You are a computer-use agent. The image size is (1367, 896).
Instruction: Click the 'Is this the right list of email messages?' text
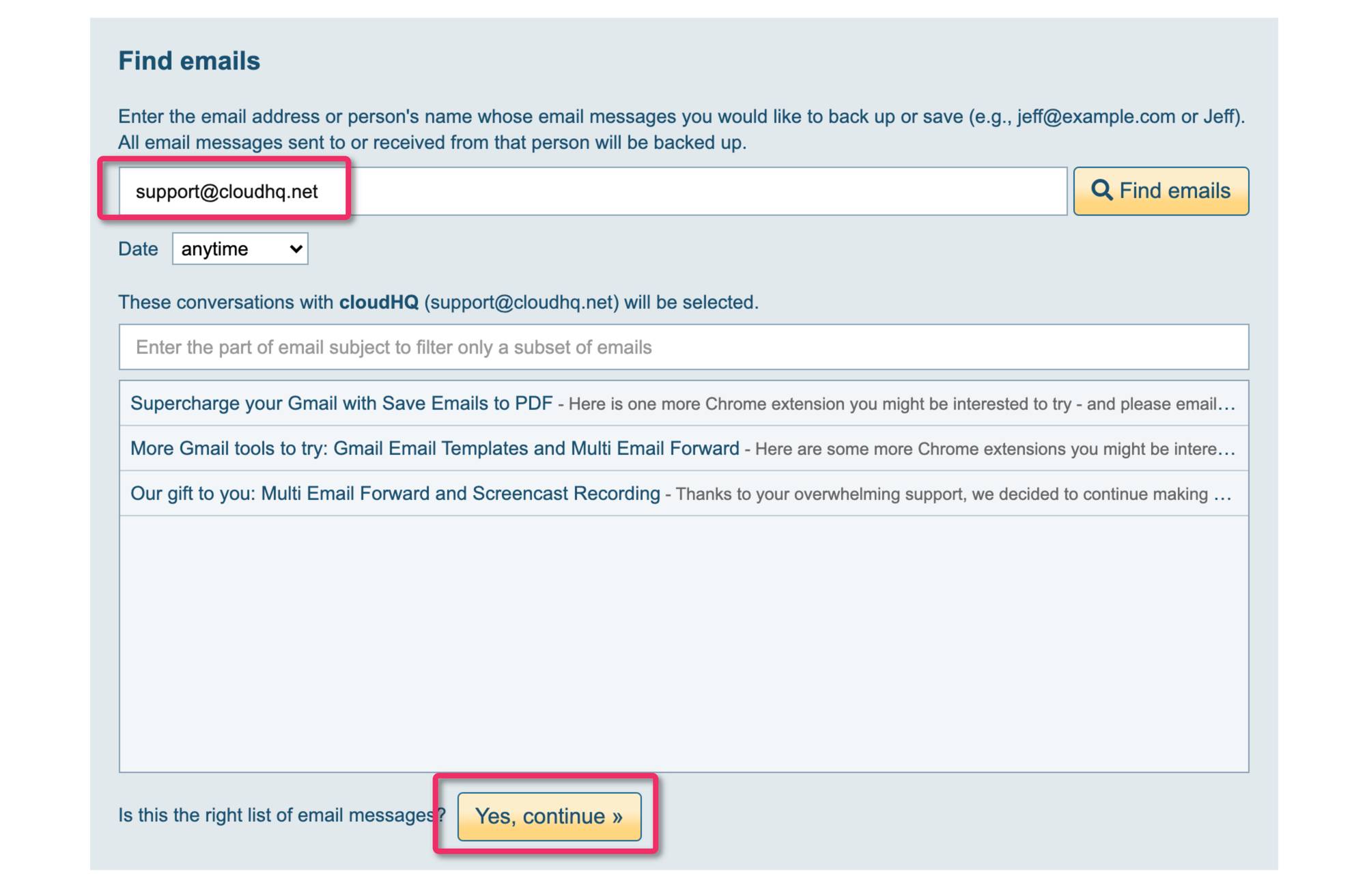[x=281, y=815]
